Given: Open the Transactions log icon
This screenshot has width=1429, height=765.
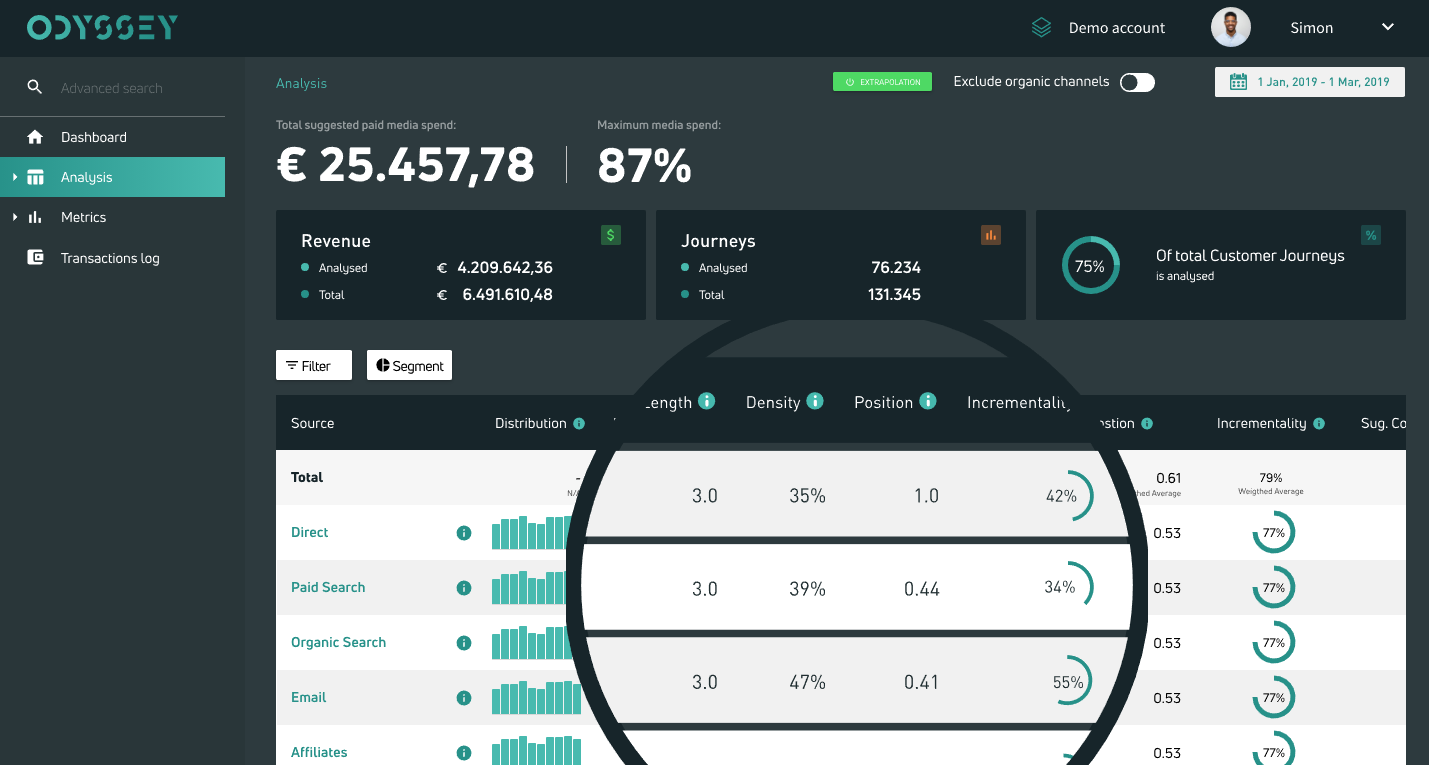Looking at the screenshot, I should point(37,257).
